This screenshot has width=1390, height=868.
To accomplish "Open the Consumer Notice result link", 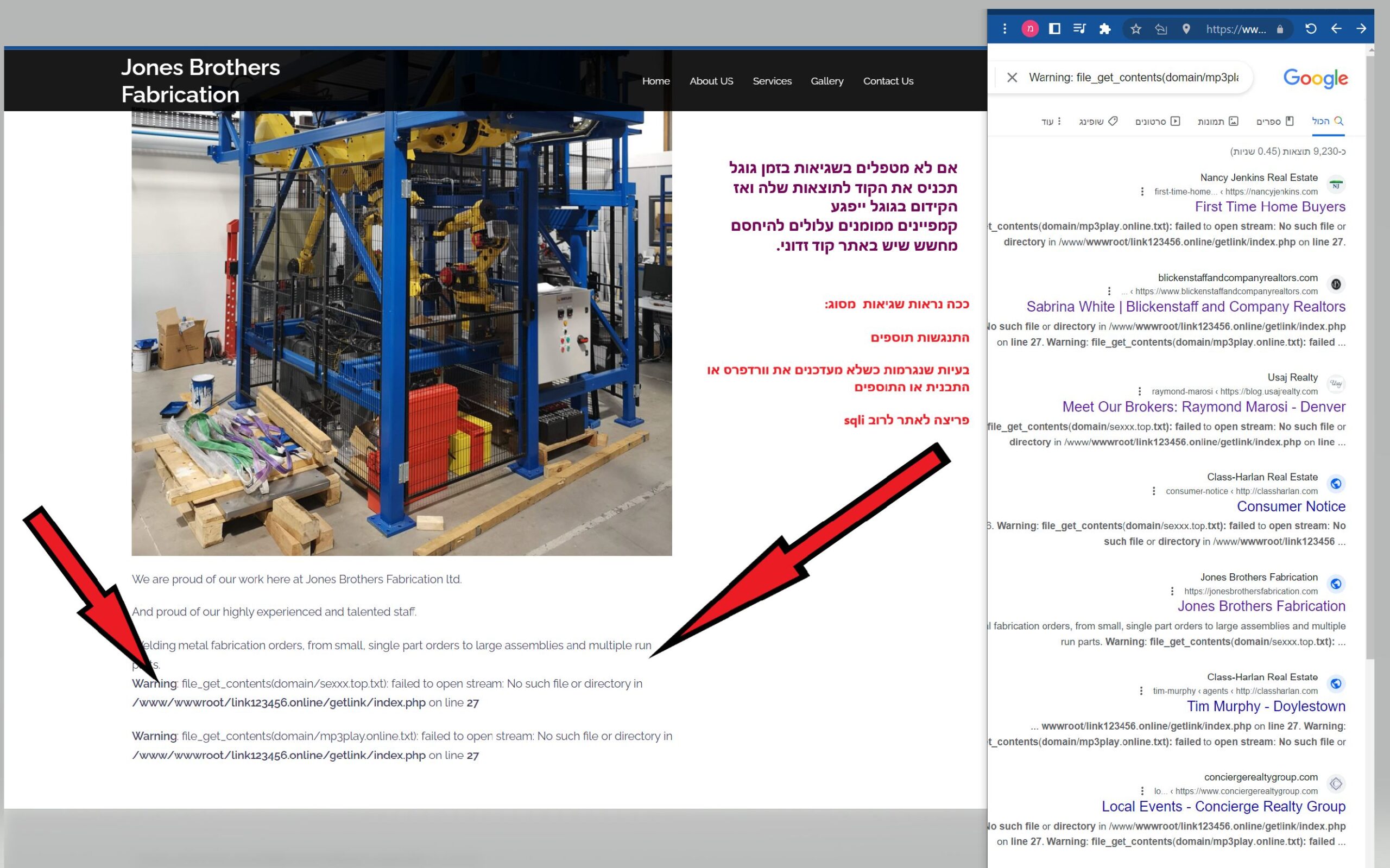I will (x=1291, y=506).
